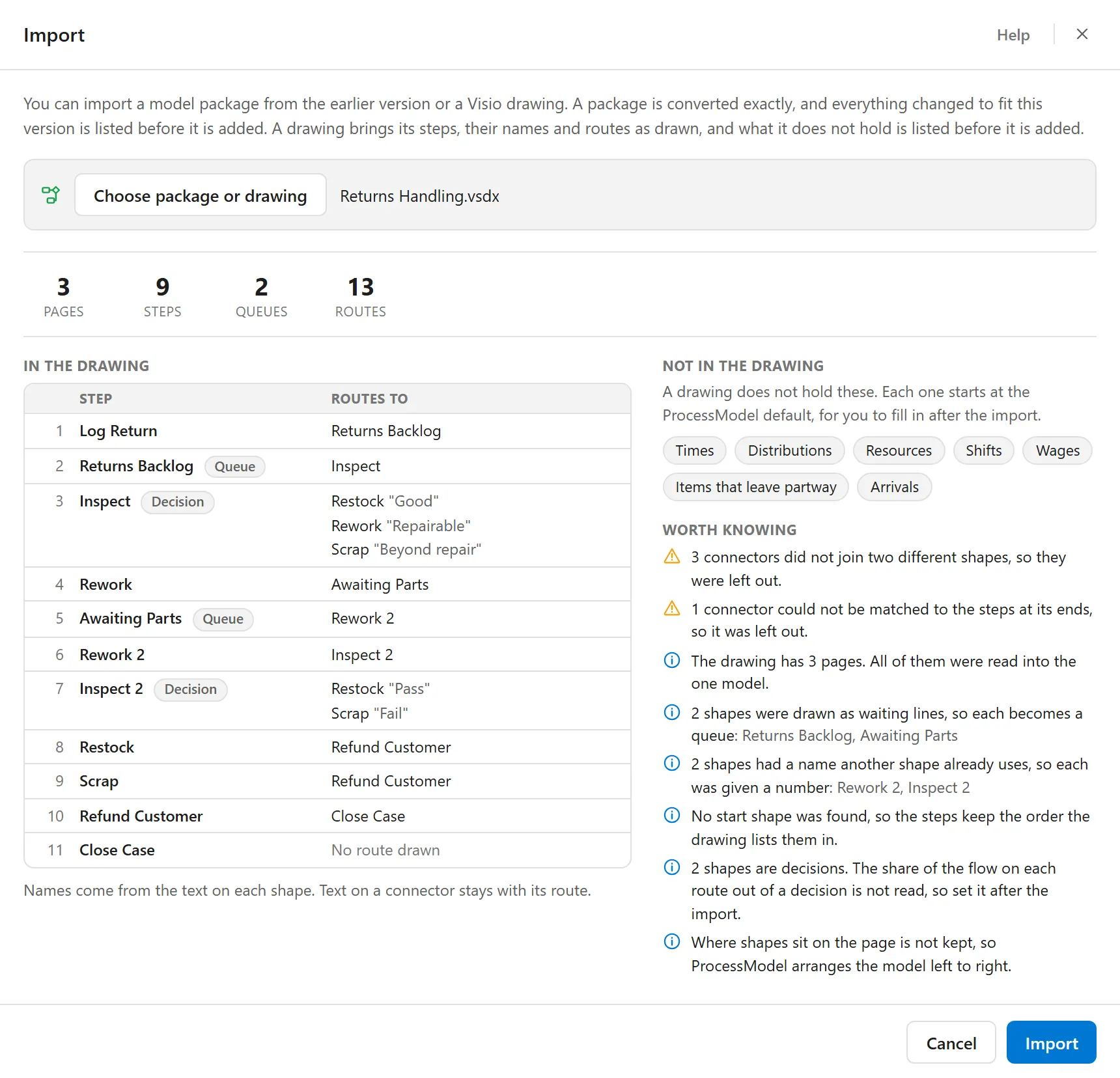The width and height of the screenshot is (1120, 1078).
Task: Click the 13 ROUTES count
Action: click(360, 297)
